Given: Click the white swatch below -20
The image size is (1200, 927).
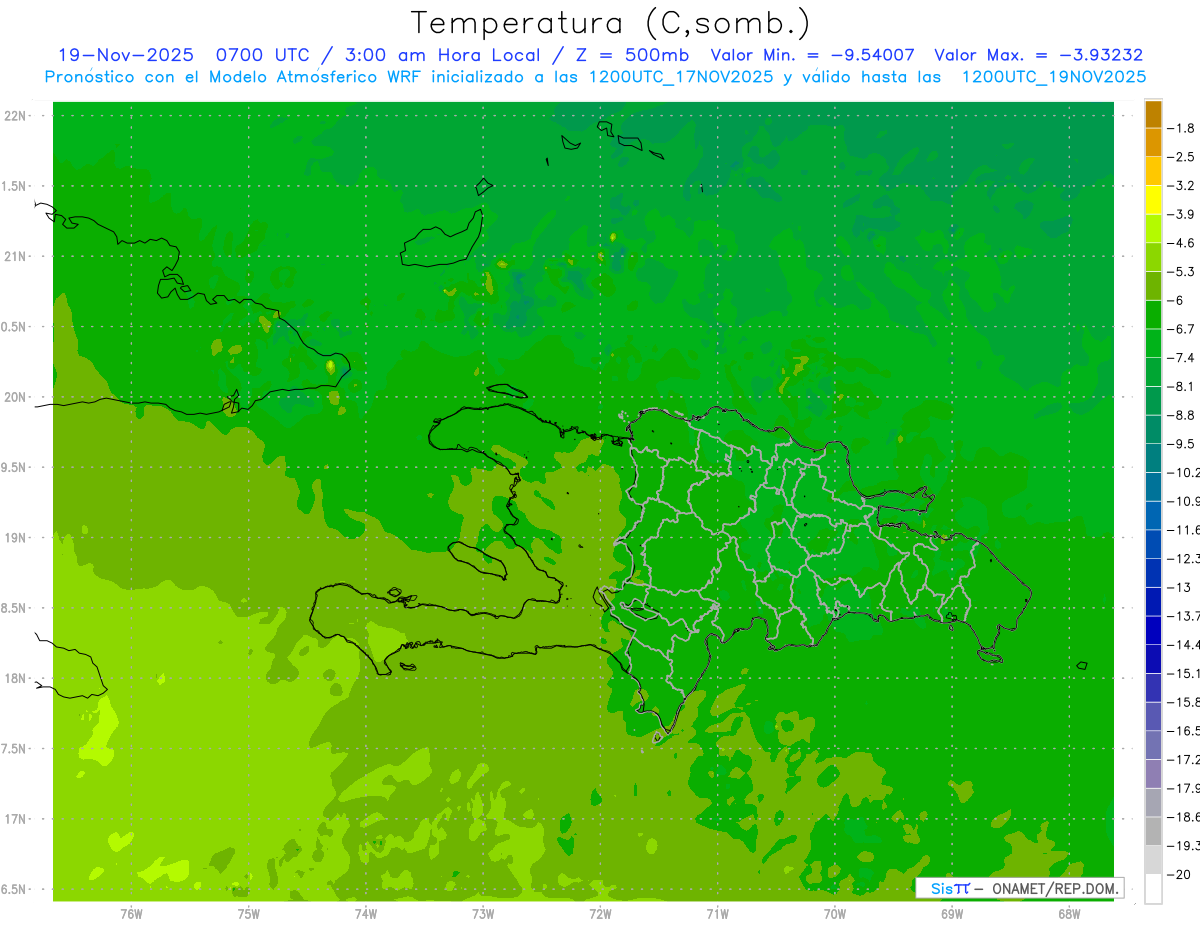Looking at the screenshot, I should (1153, 889).
